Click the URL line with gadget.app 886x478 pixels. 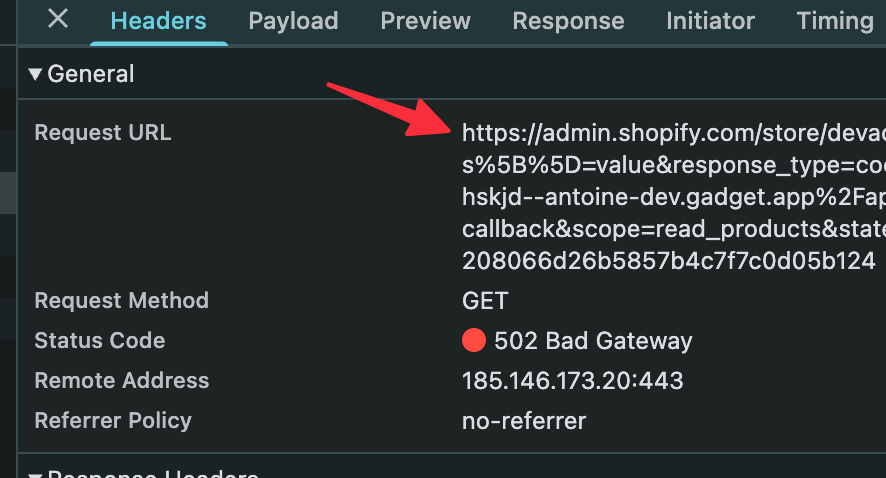pos(674,197)
